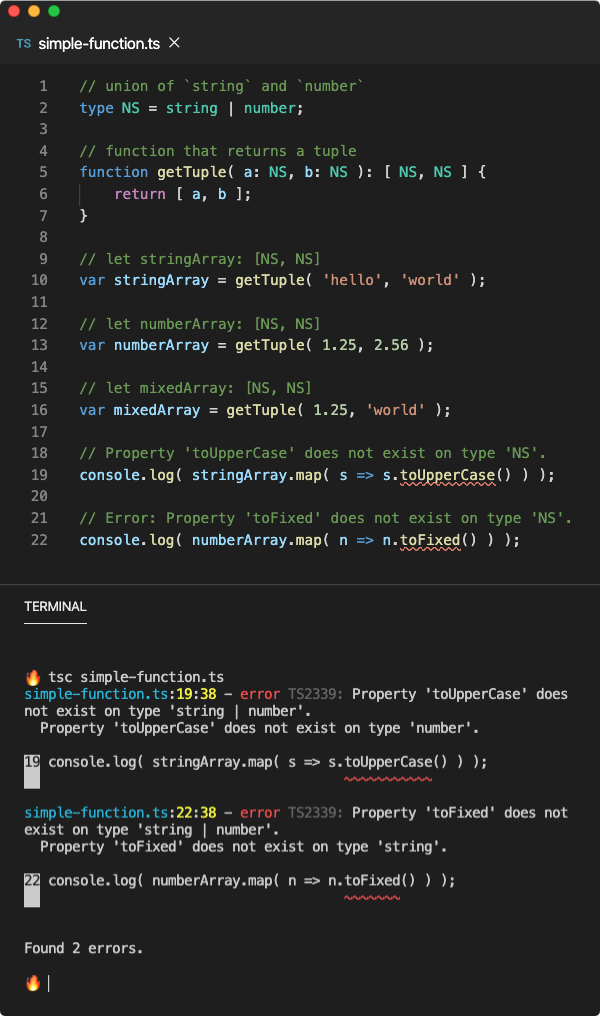Click the return keyword on line 6
The width and height of the screenshot is (600, 1016).
tap(140, 194)
